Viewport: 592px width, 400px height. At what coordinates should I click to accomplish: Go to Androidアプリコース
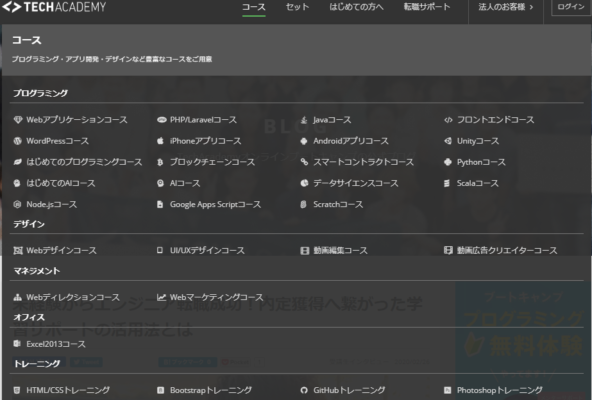click(x=351, y=141)
